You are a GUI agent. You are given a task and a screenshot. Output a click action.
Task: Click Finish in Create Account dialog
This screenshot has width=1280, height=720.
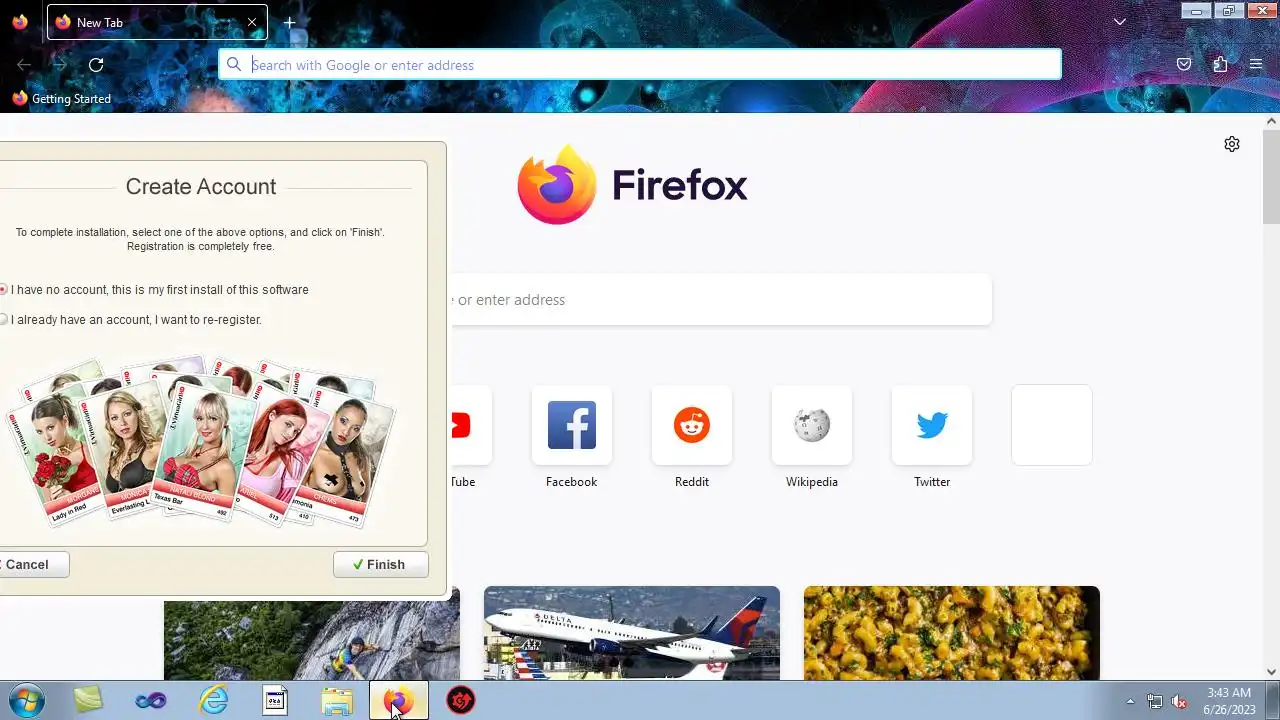[381, 565]
